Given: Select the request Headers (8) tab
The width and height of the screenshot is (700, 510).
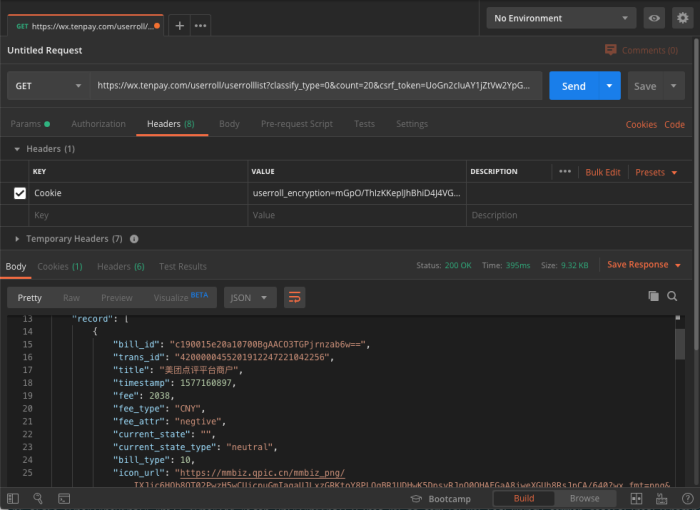Looking at the screenshot, I should pyautogui.click(x=171, y=124).
